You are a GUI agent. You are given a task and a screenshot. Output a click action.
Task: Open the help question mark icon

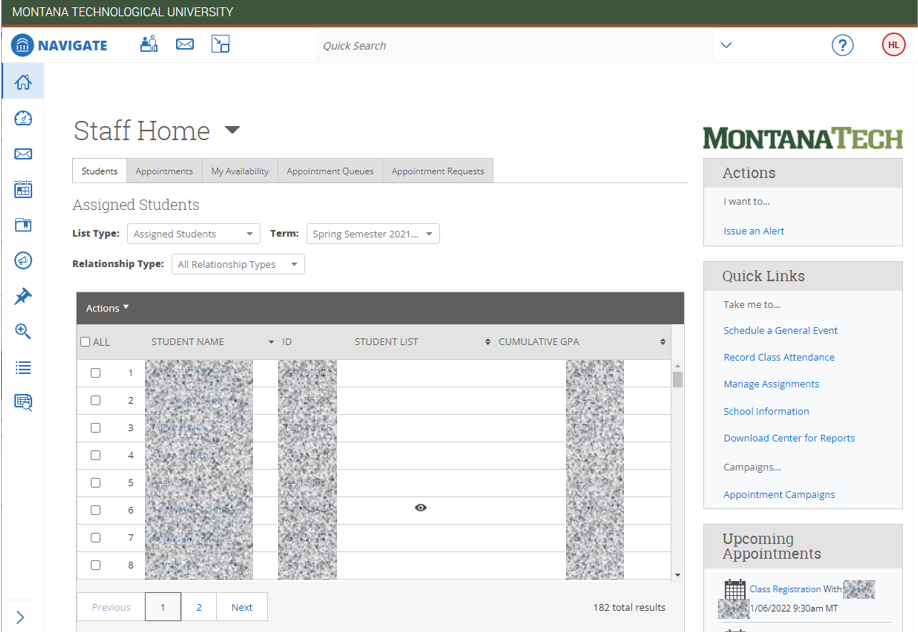click(842, 45)
